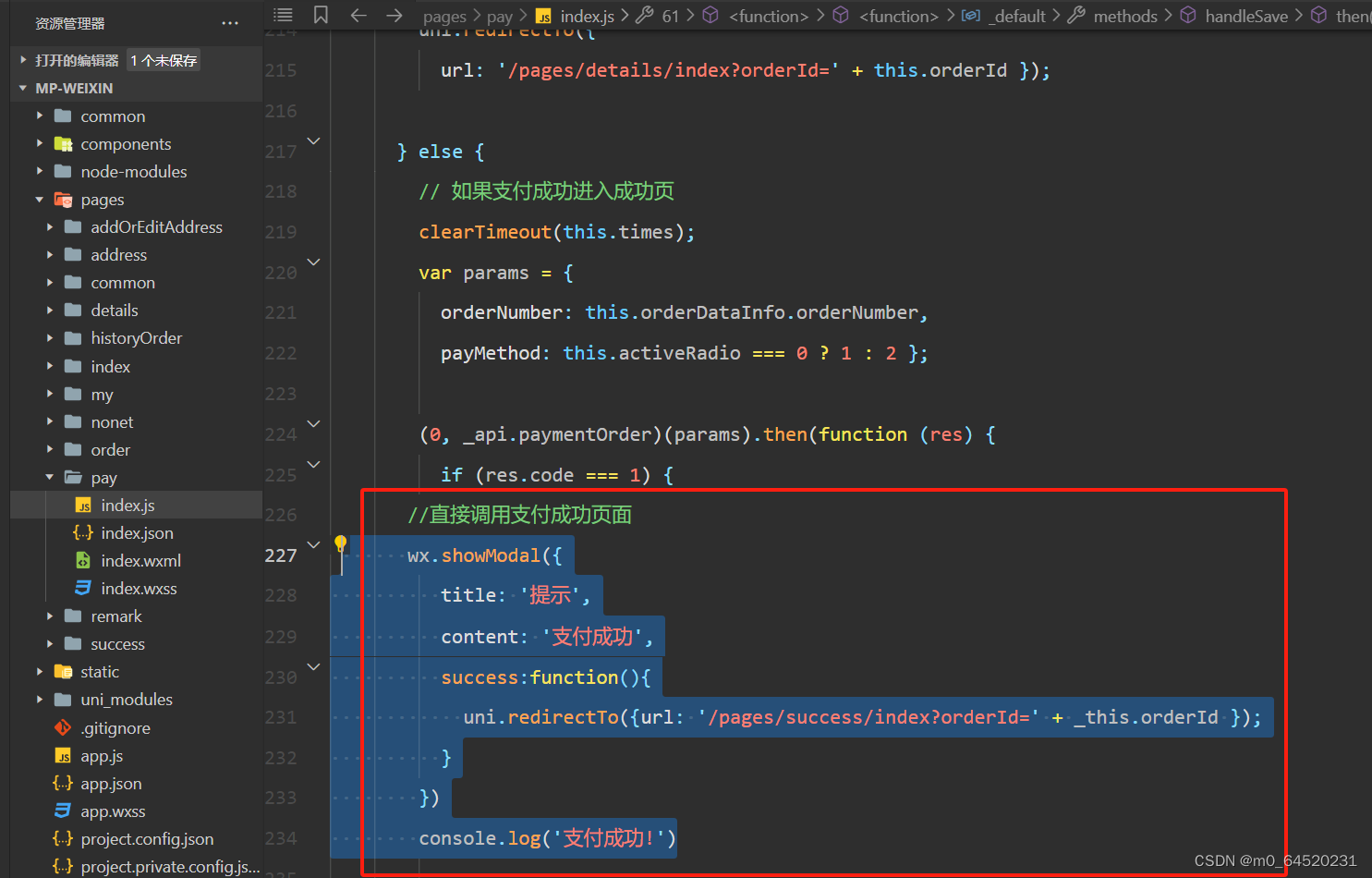Click the _default breadcrumb segment

[1017, 17]
